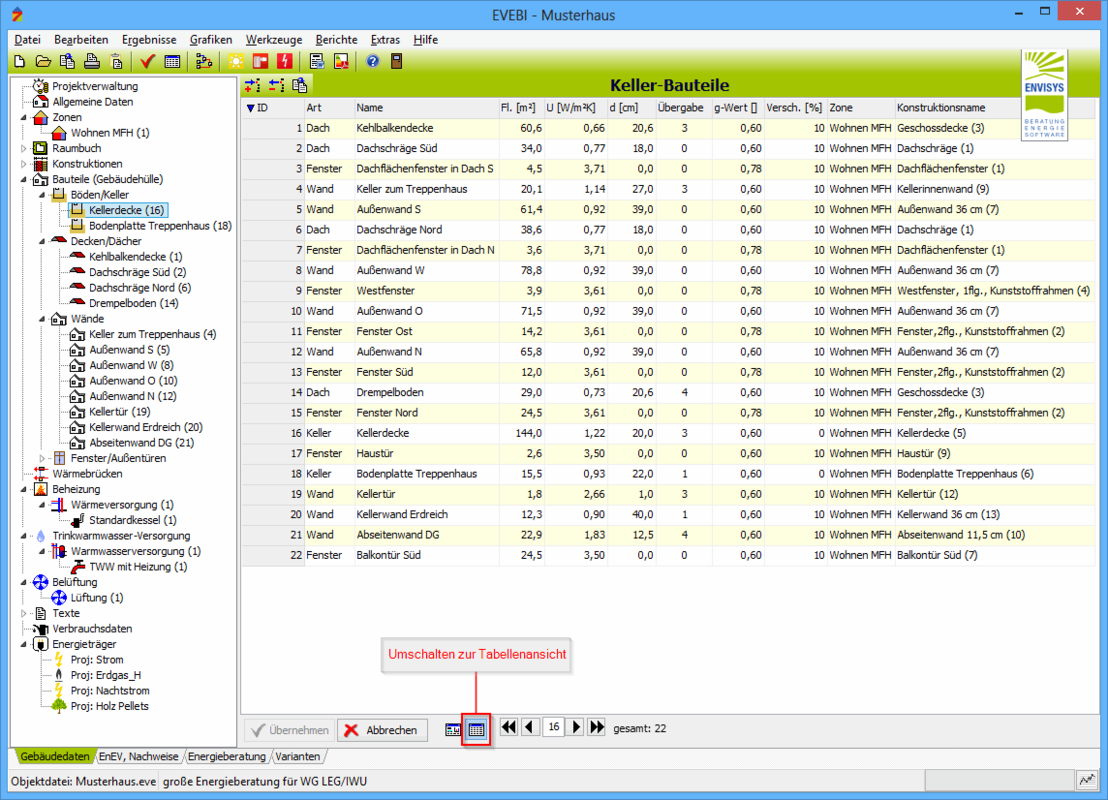Screen dimensions: 1108x800
Task: Click the ID column header sort arrow
Action: [x=250, y=108]
